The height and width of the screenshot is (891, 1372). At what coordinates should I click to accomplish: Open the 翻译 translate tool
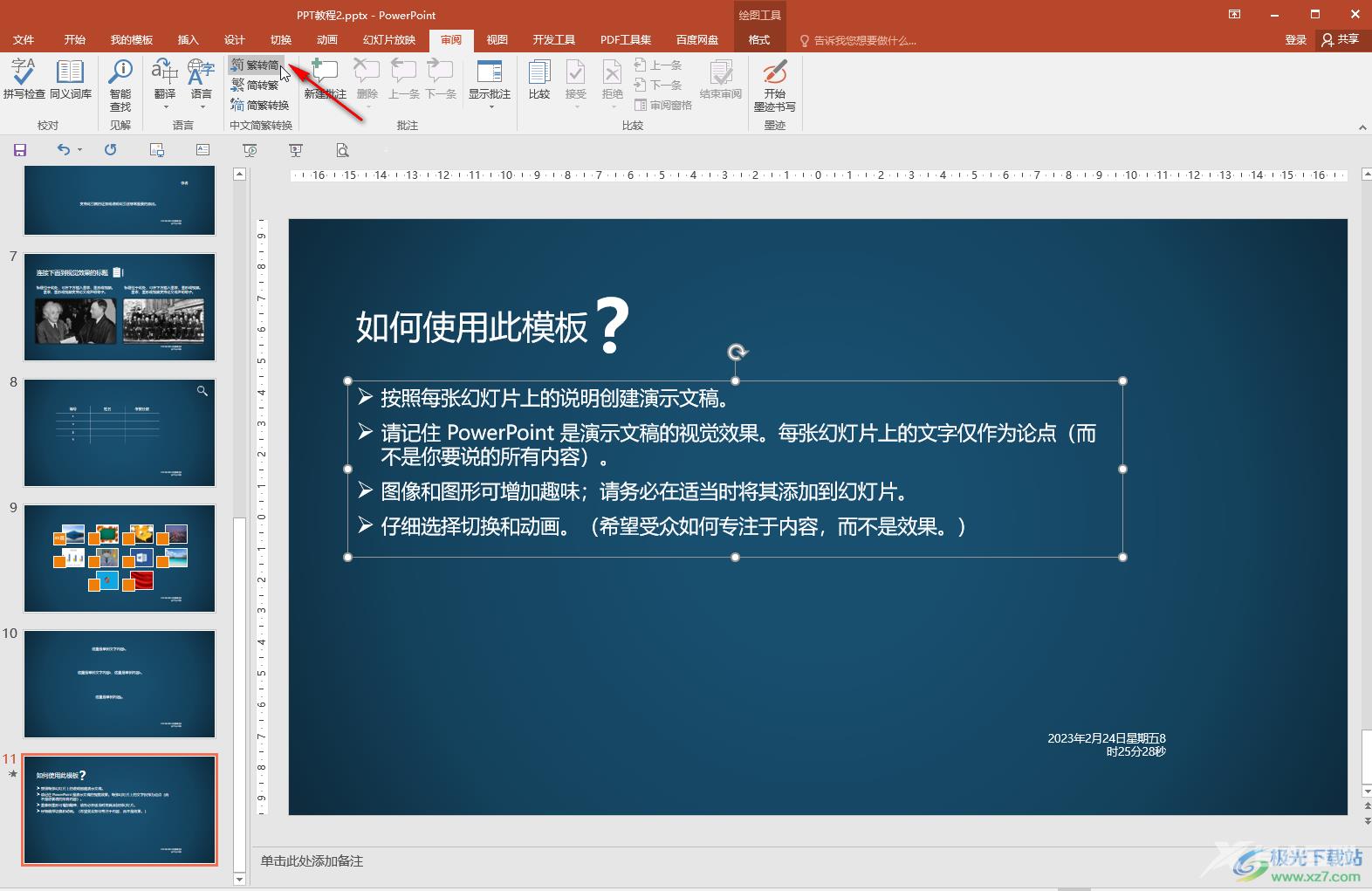[165, 84]
